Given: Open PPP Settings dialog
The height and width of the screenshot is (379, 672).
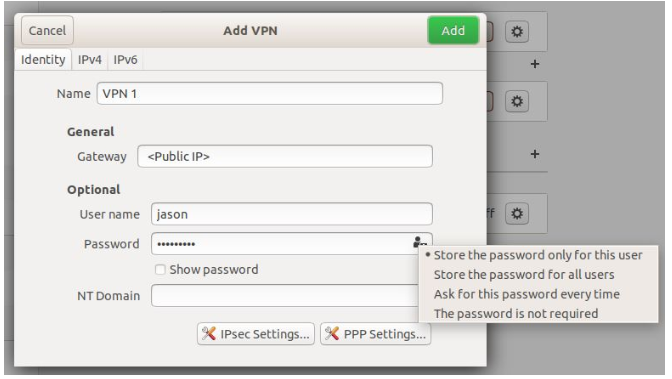Looking at the screenshot, I should [x=376, y=334].
